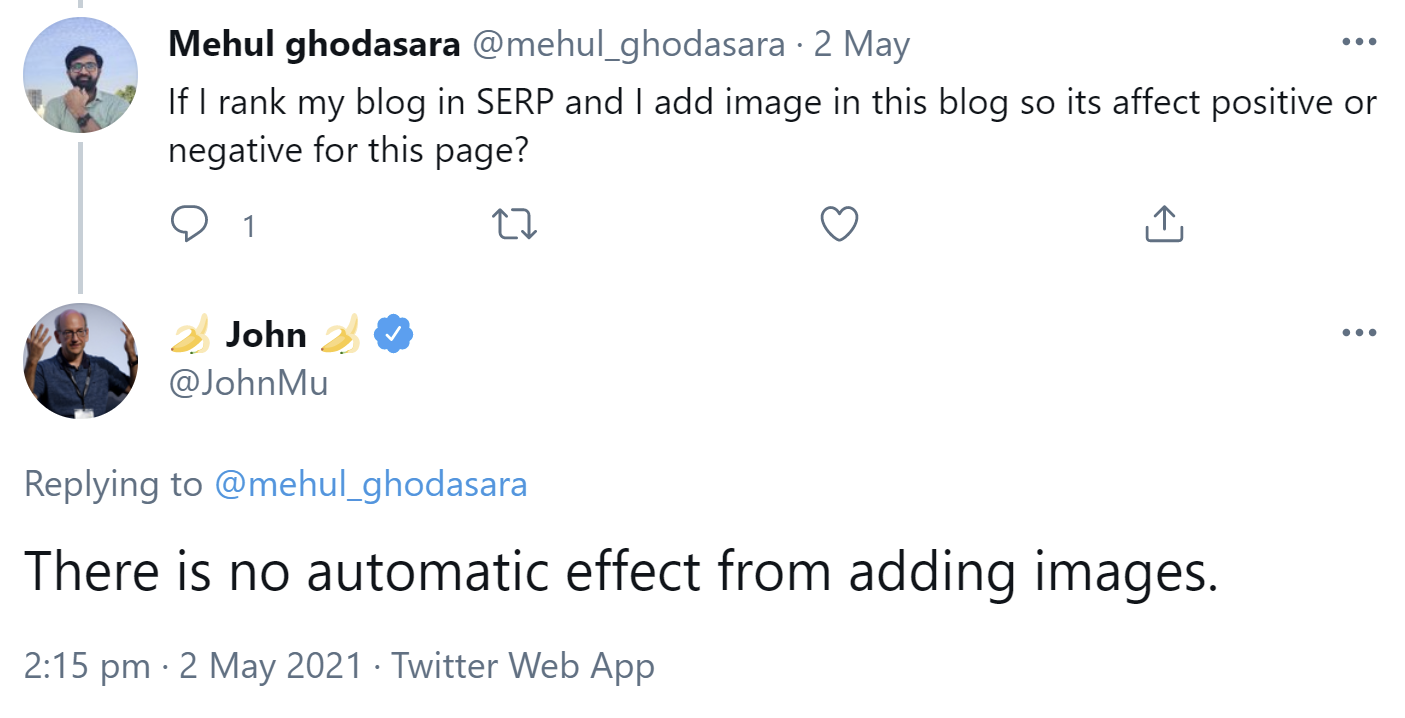The image size is (1405, 718).
Task: Open Mehul ghodasara's profile picture
Action: pos(81,75)
